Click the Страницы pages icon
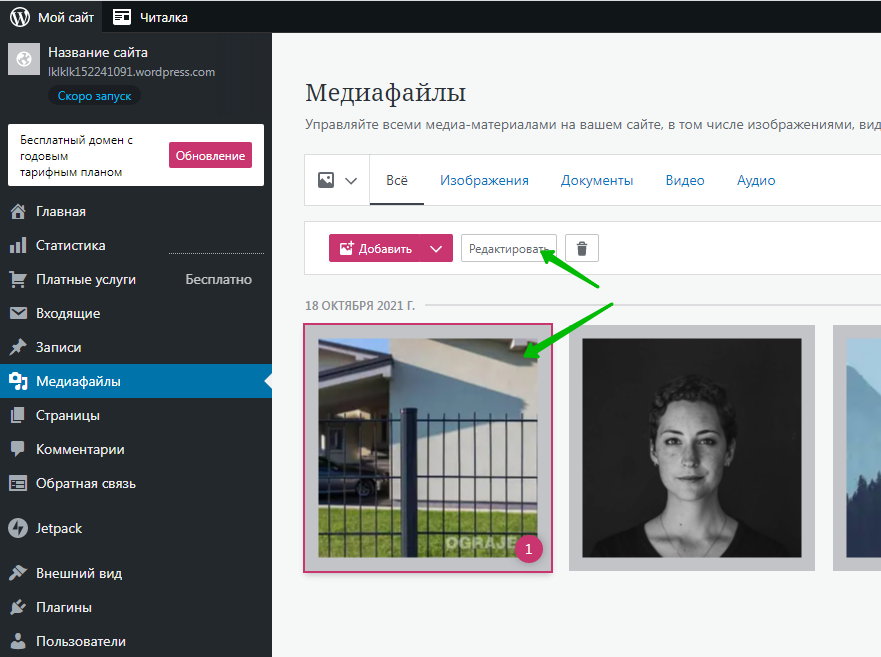 pyautogui.click(x=18, y=415)
